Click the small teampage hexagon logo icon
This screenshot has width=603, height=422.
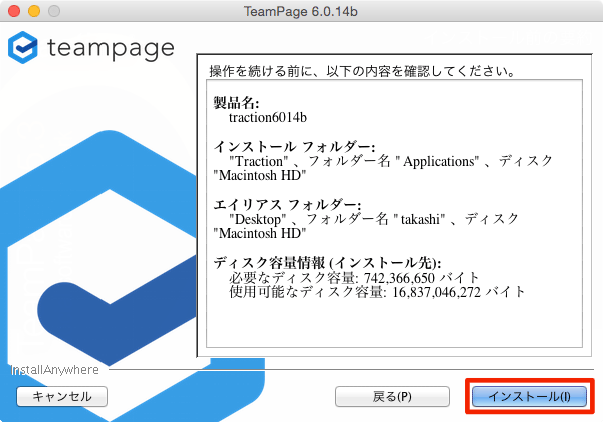pyautogui.click(x=23, y=48)
